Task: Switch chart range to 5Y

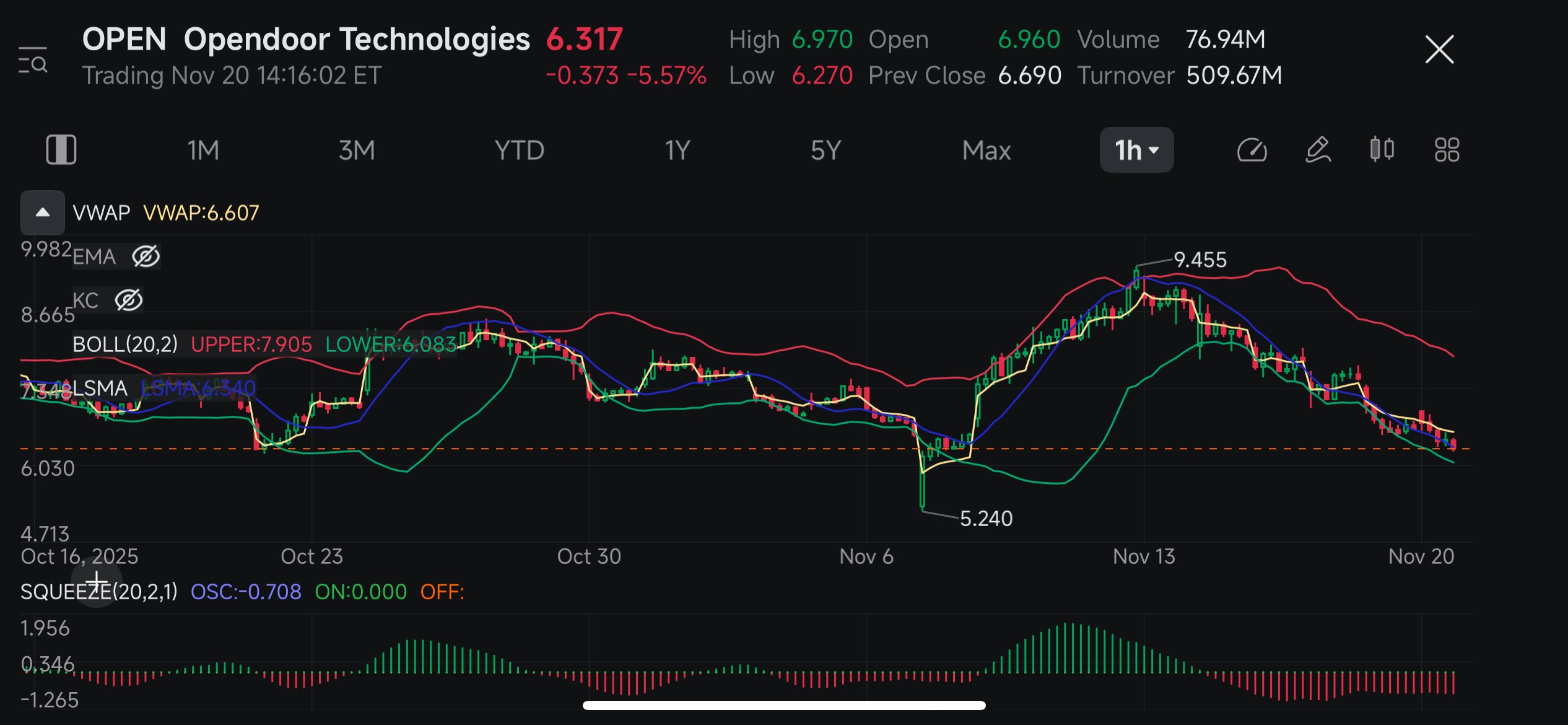Action: click(x=825, y=150)
